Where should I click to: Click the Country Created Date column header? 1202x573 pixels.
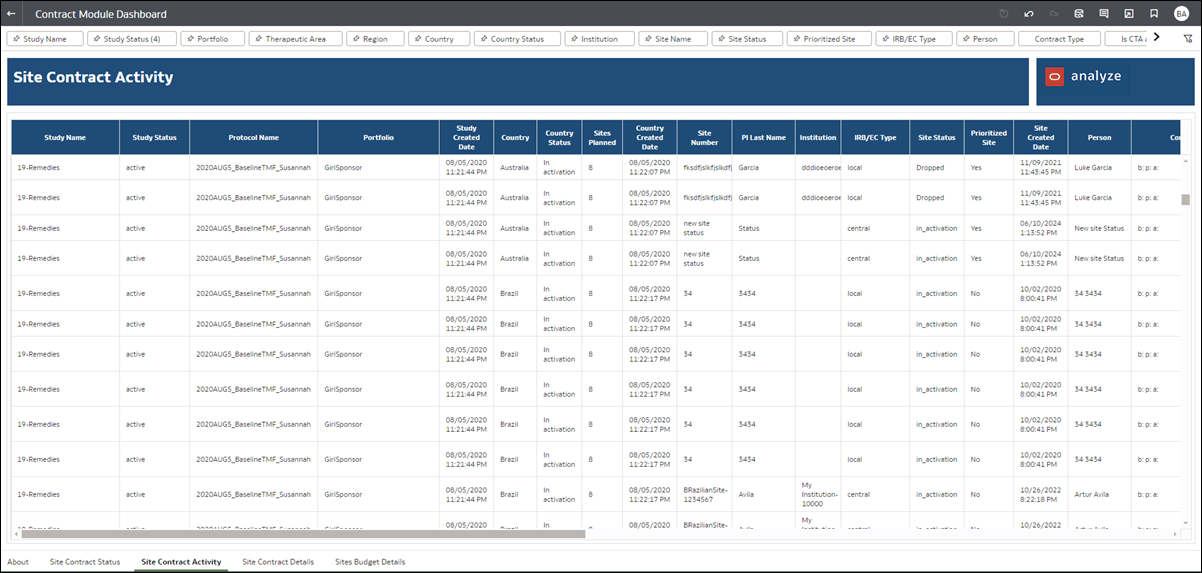click(650, 137)
